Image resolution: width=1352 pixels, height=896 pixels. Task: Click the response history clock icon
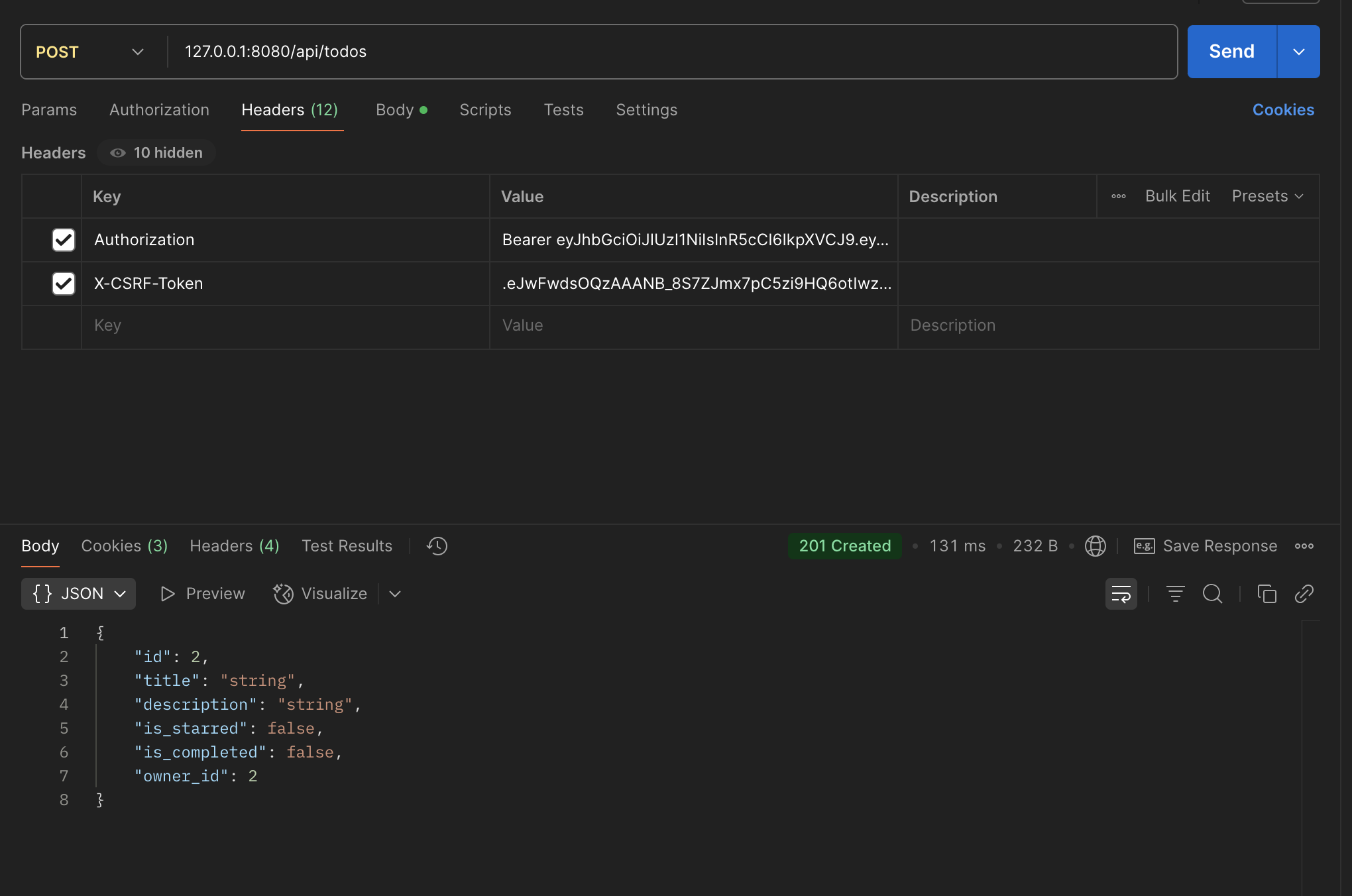pyautogui.click(x=437, y=546)
